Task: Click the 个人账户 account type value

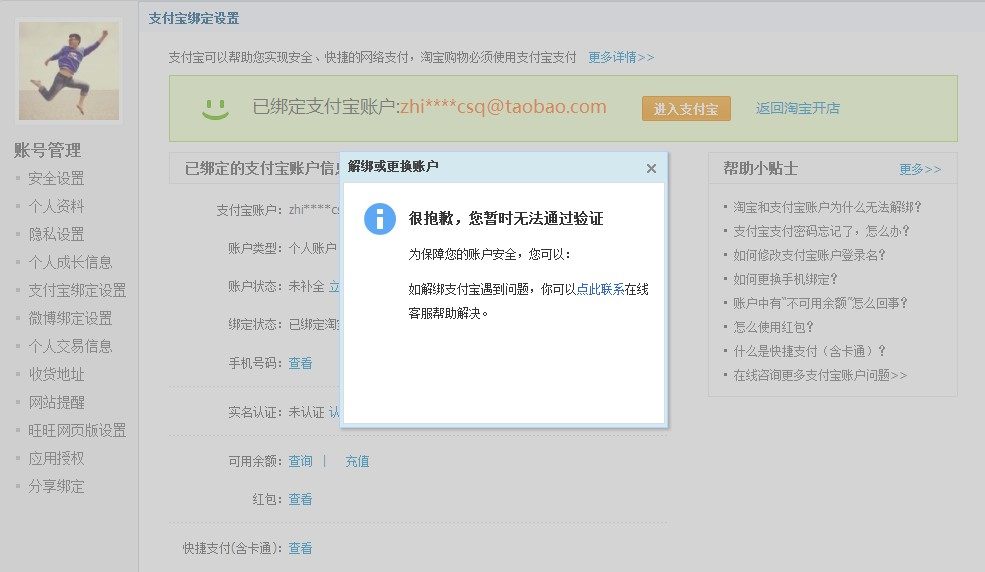Action: (313, 248)
